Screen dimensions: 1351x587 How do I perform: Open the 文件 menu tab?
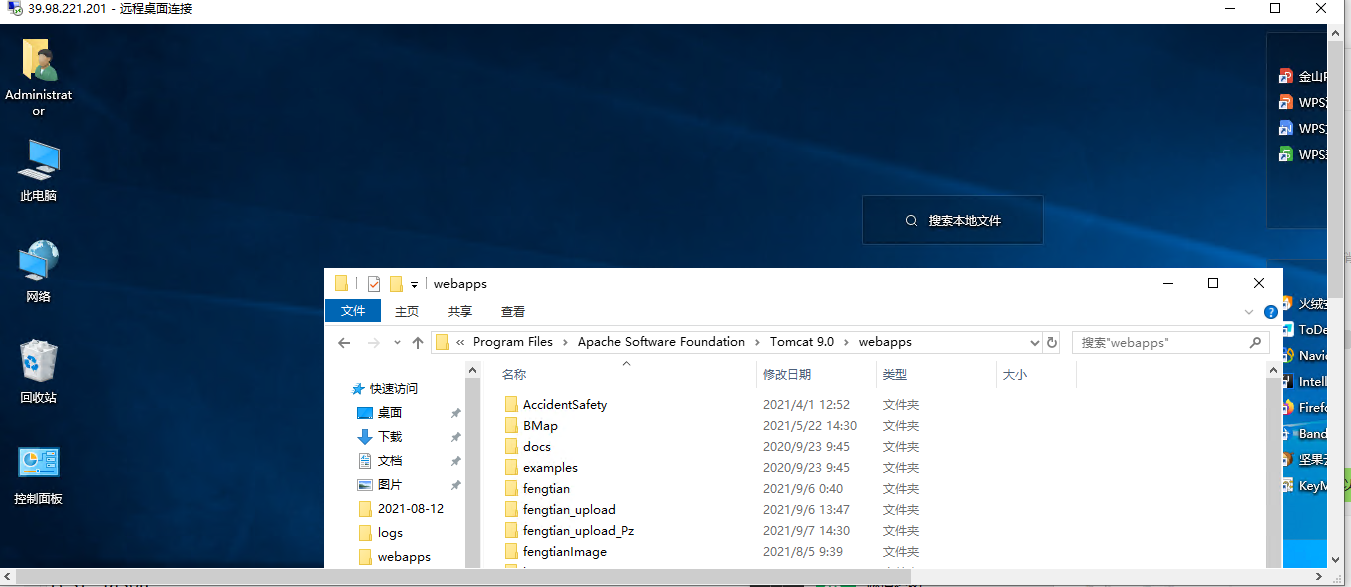[x=353, y=311]
